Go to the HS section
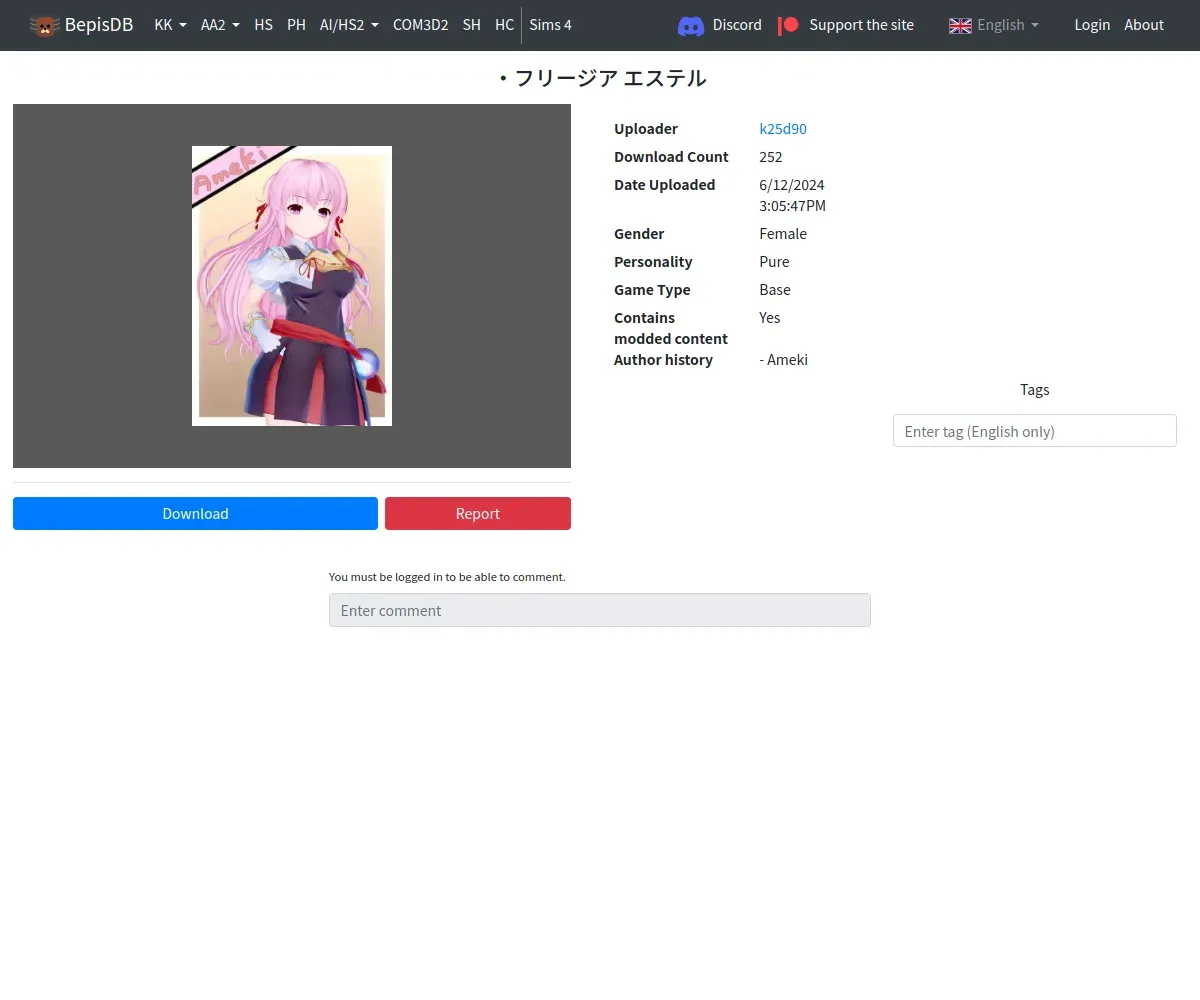 (263, 25)
